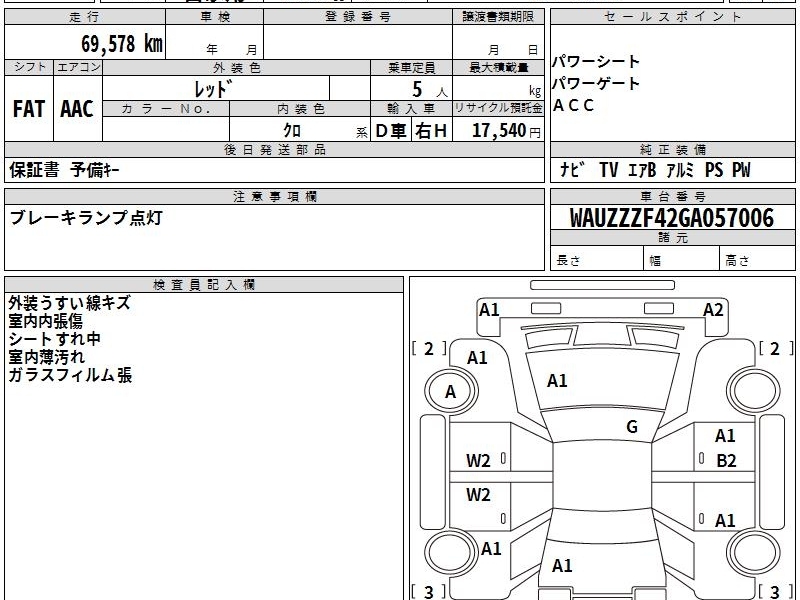Click the 予備キー entry
This screenshot has height=600, width=800.
point(95,170)
